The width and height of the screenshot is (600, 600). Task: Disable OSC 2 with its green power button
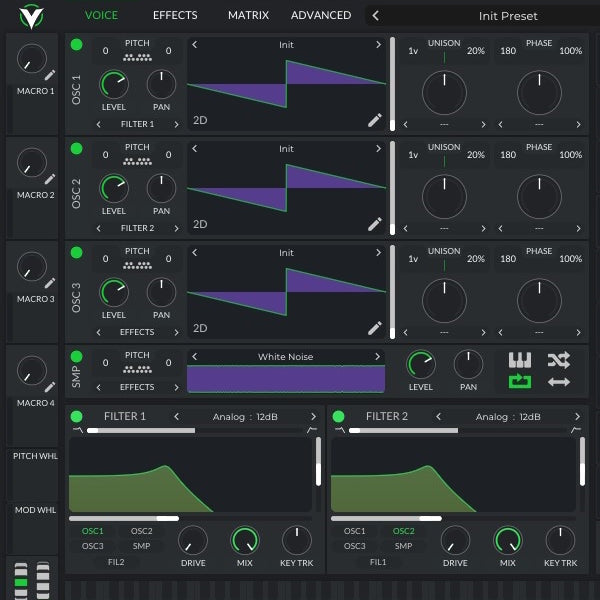[x=77, y=148]
